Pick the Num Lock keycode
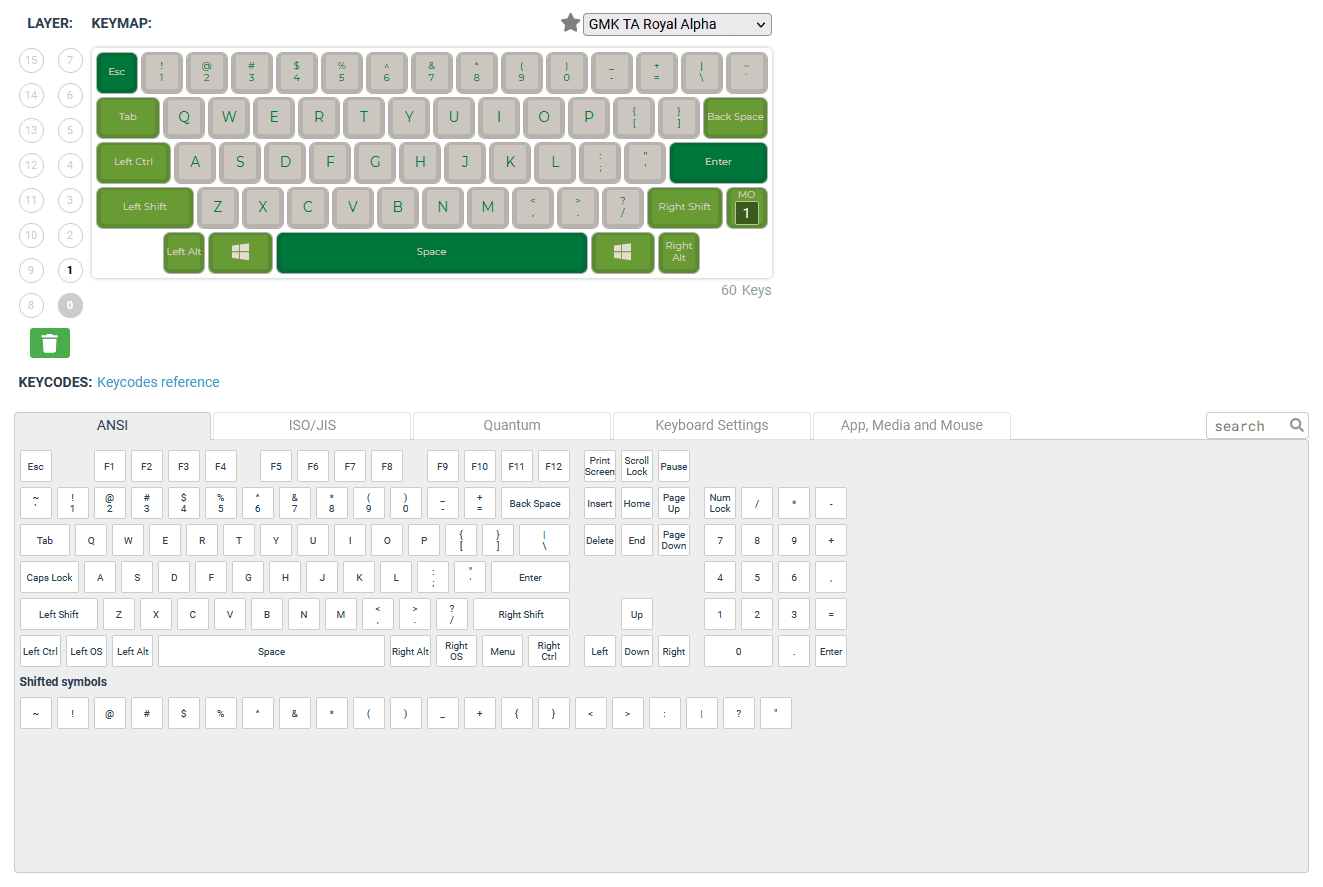Screen dimensions: 1323x887 pos(720,503)
